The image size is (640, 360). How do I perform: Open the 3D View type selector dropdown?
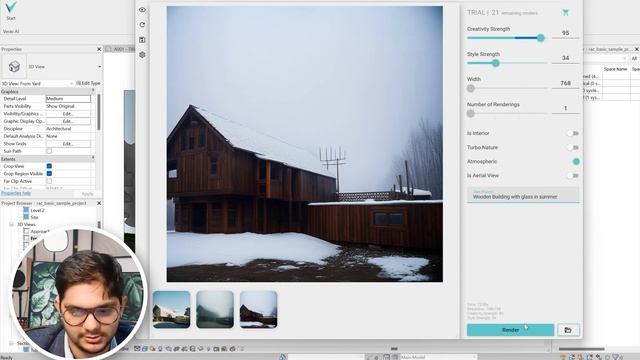coord(99,67)
